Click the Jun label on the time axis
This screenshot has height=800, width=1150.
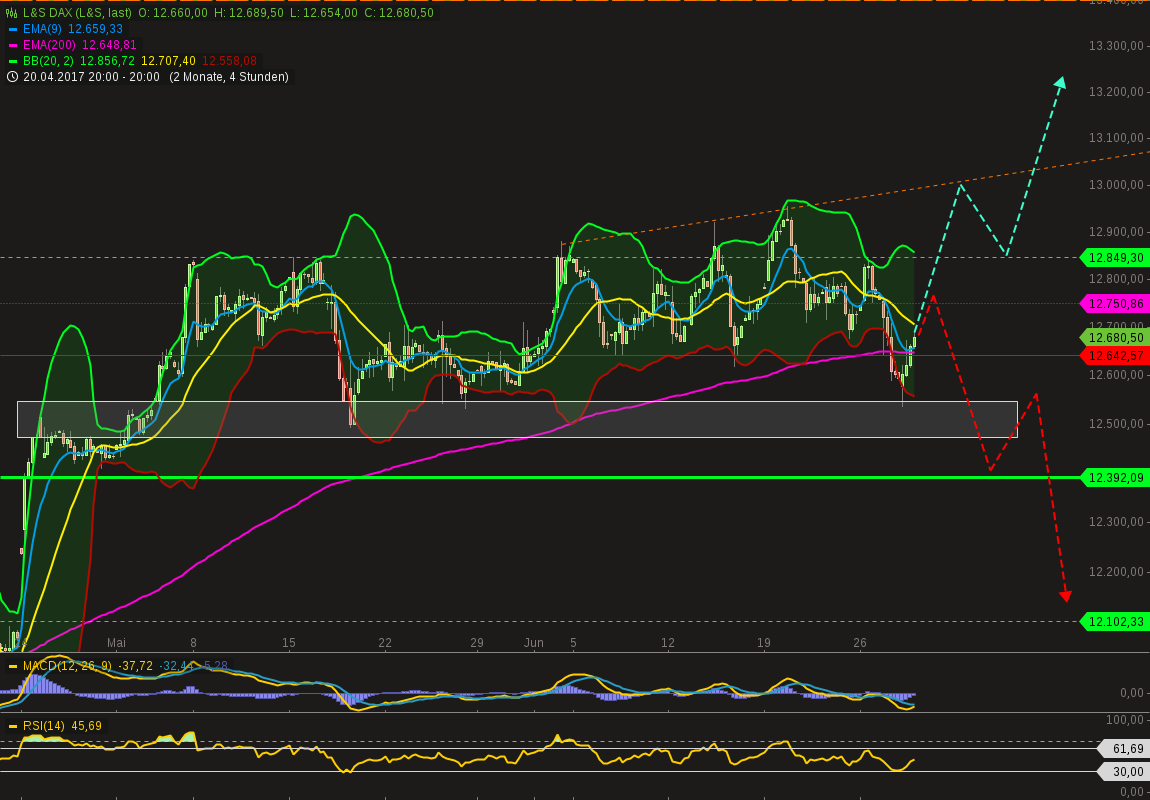point(534,643)
